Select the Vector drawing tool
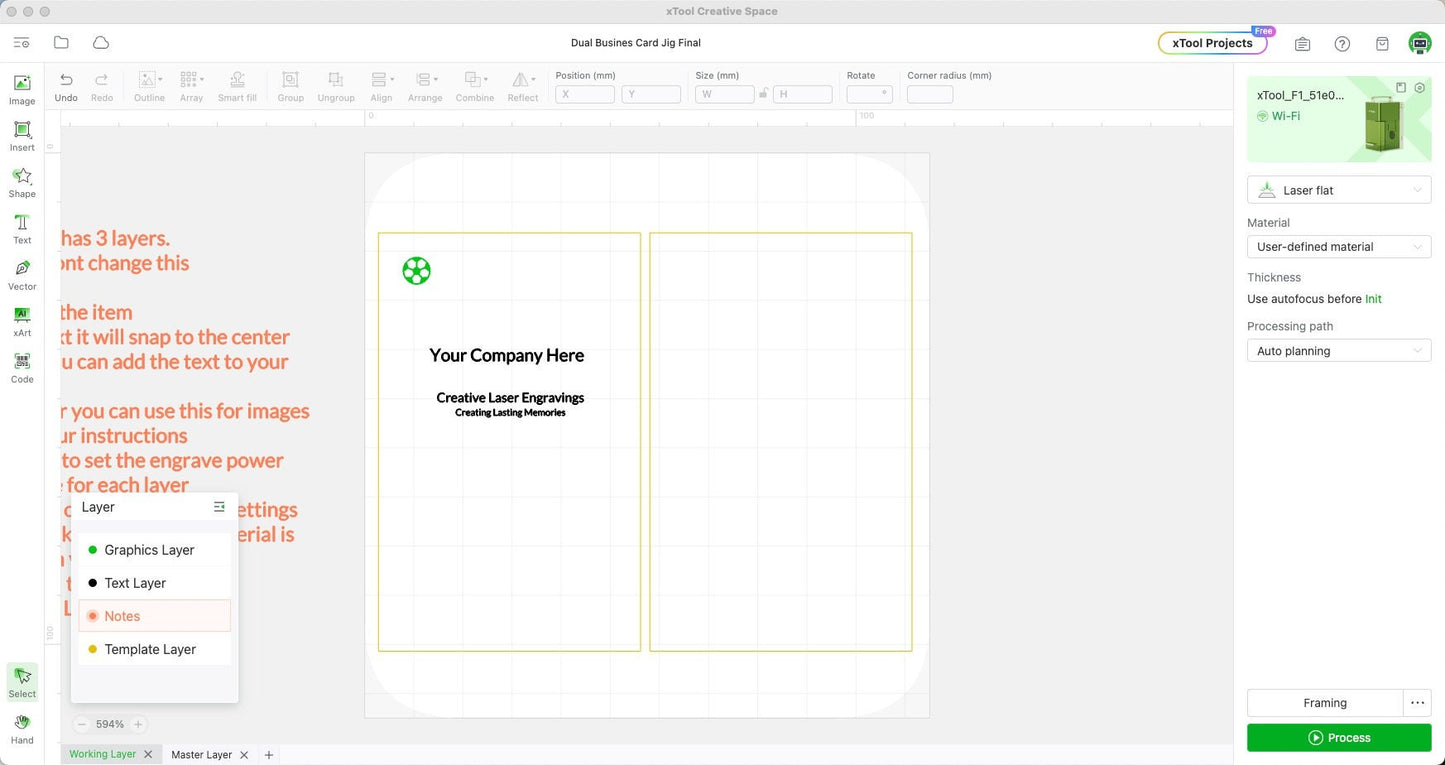Screen dimensions: 1445x765 point(22,274)
